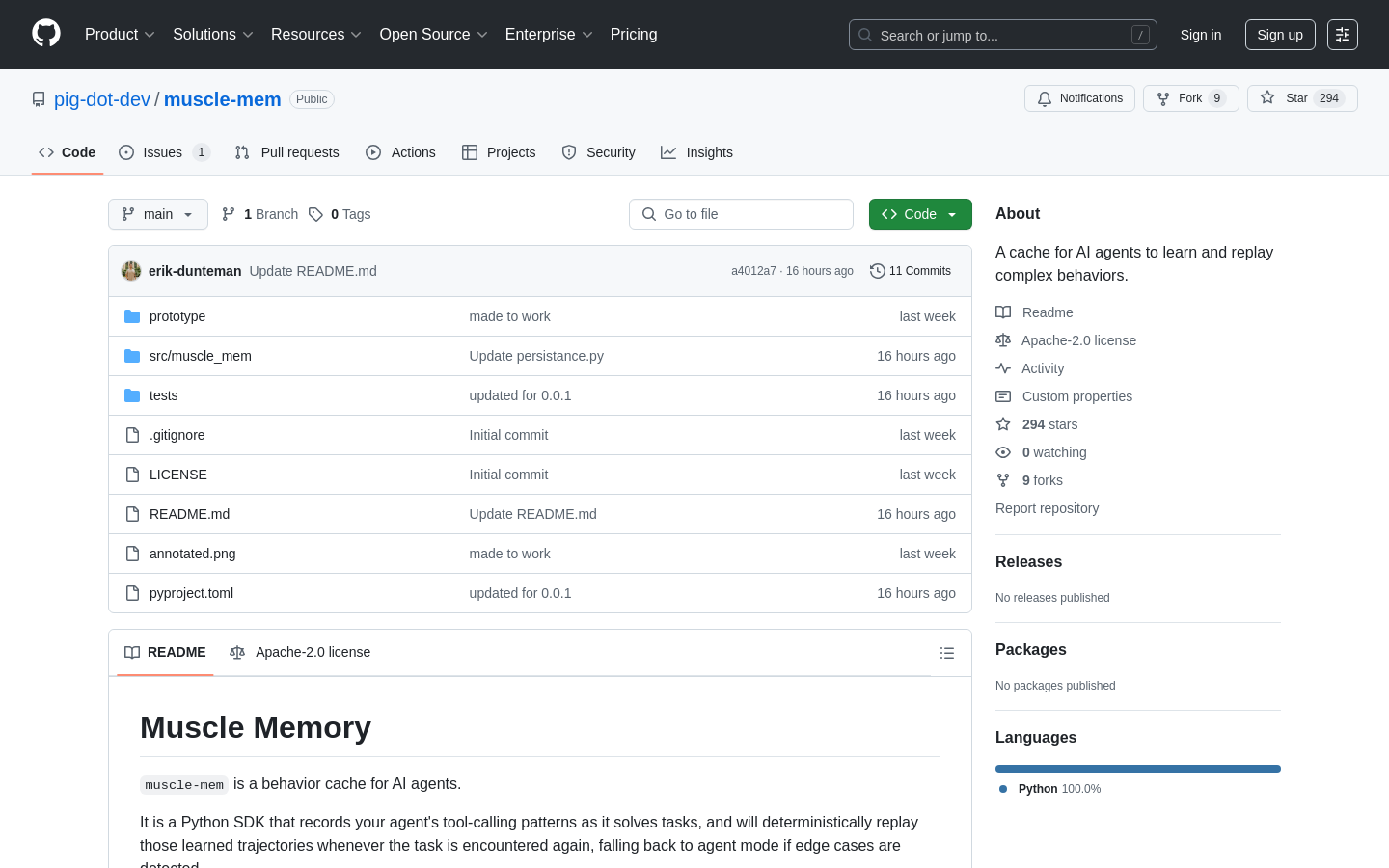1389x868 pixels.
Task: Click the Notifications bell button
Action: pos(1079,98)
